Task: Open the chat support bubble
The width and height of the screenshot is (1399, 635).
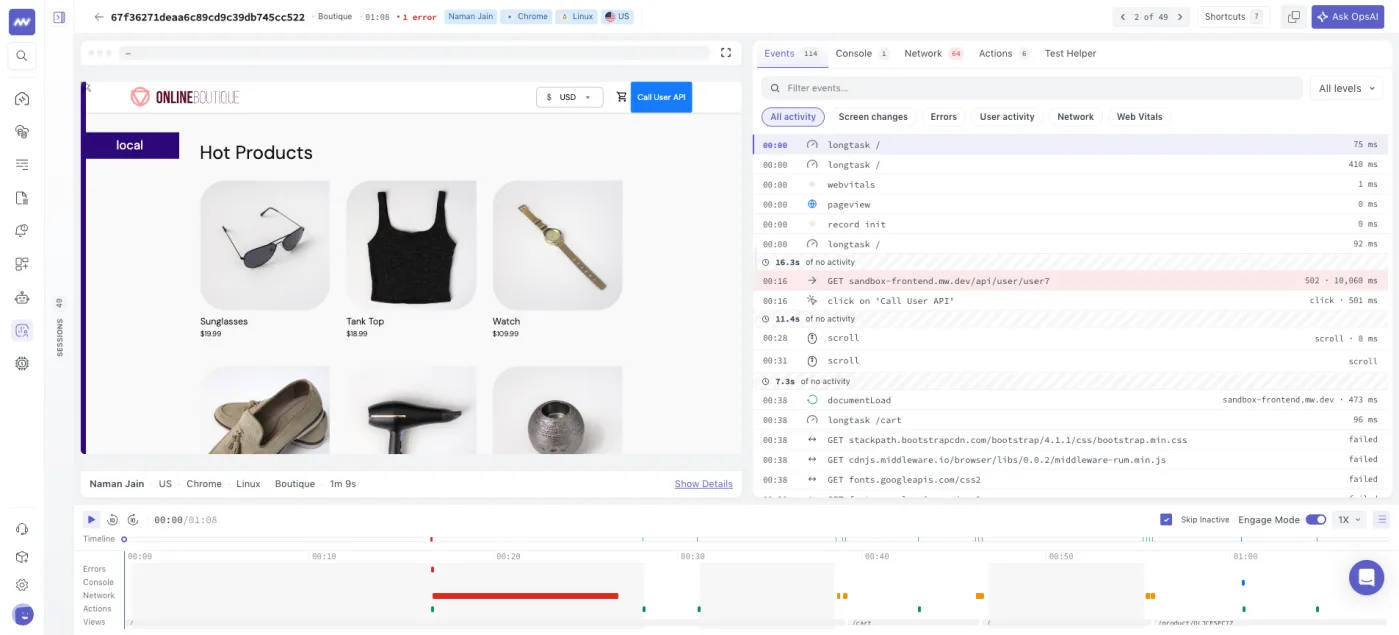Action: [1366, 577]
